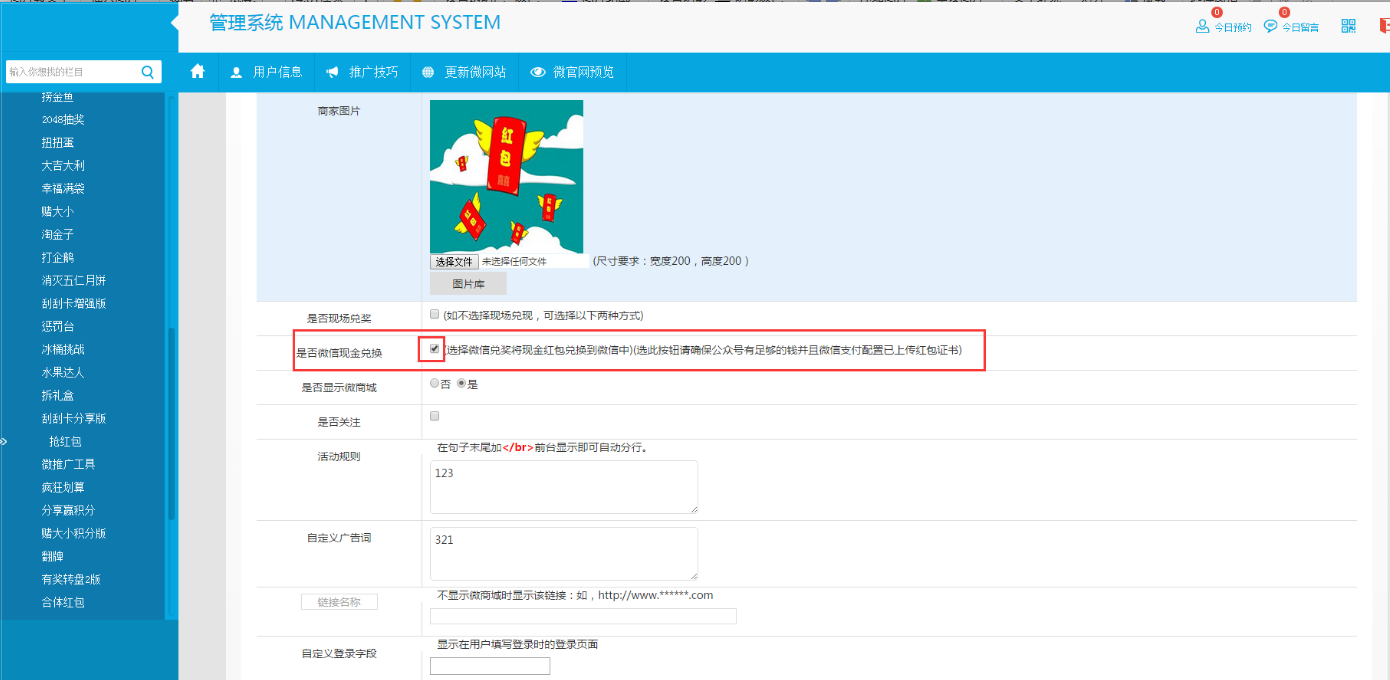Tick the 是否关注 checkbox
Viewport: 1390px width, 680px height.
(x=434, y=416)
